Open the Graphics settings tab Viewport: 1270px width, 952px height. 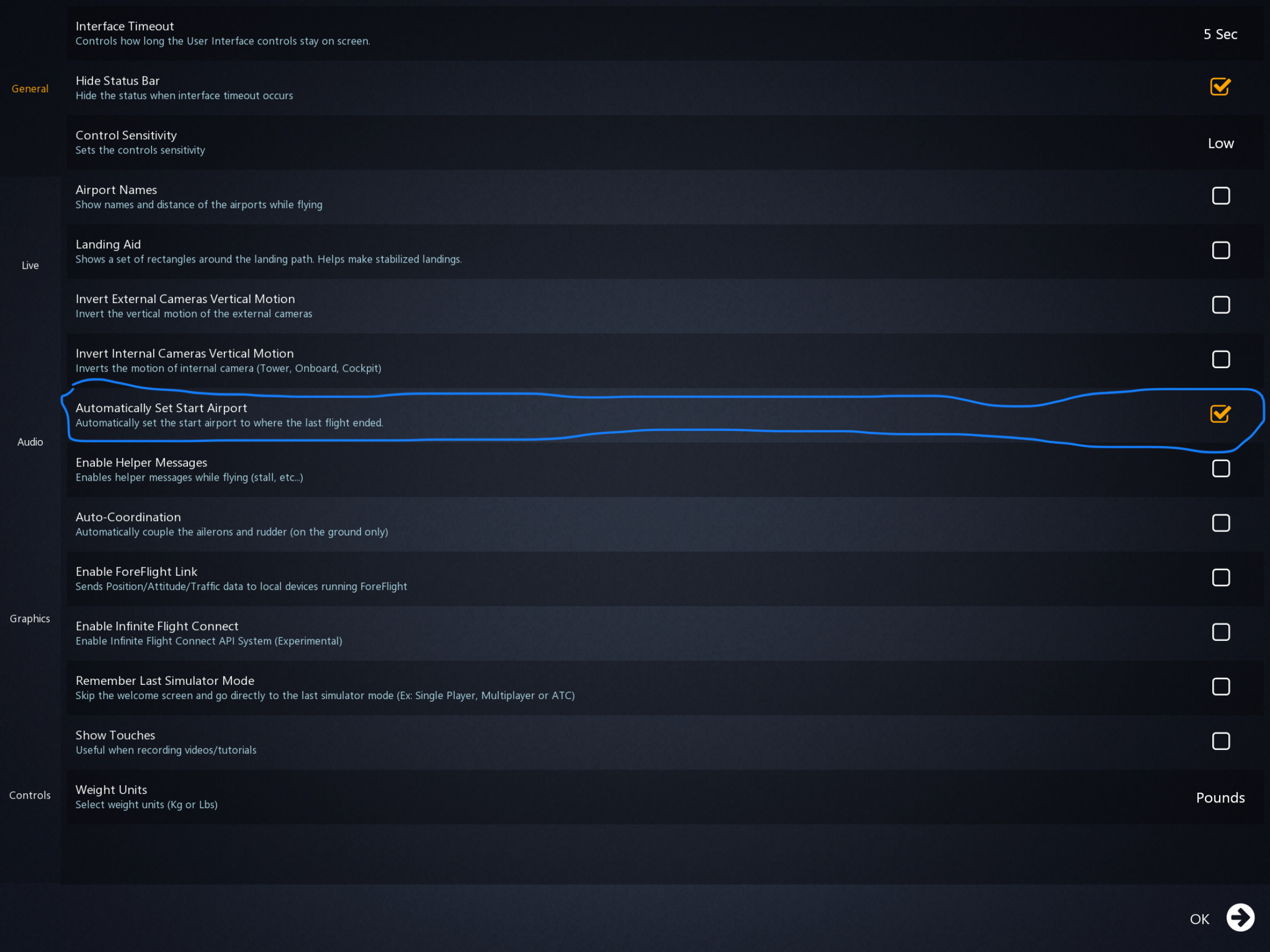pos(30,619)
